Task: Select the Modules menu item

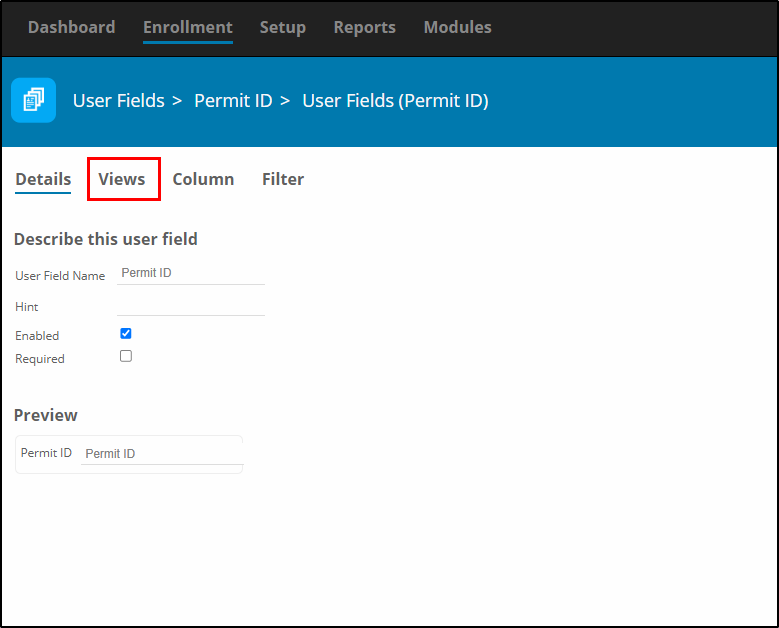Action: coord(458,27)
